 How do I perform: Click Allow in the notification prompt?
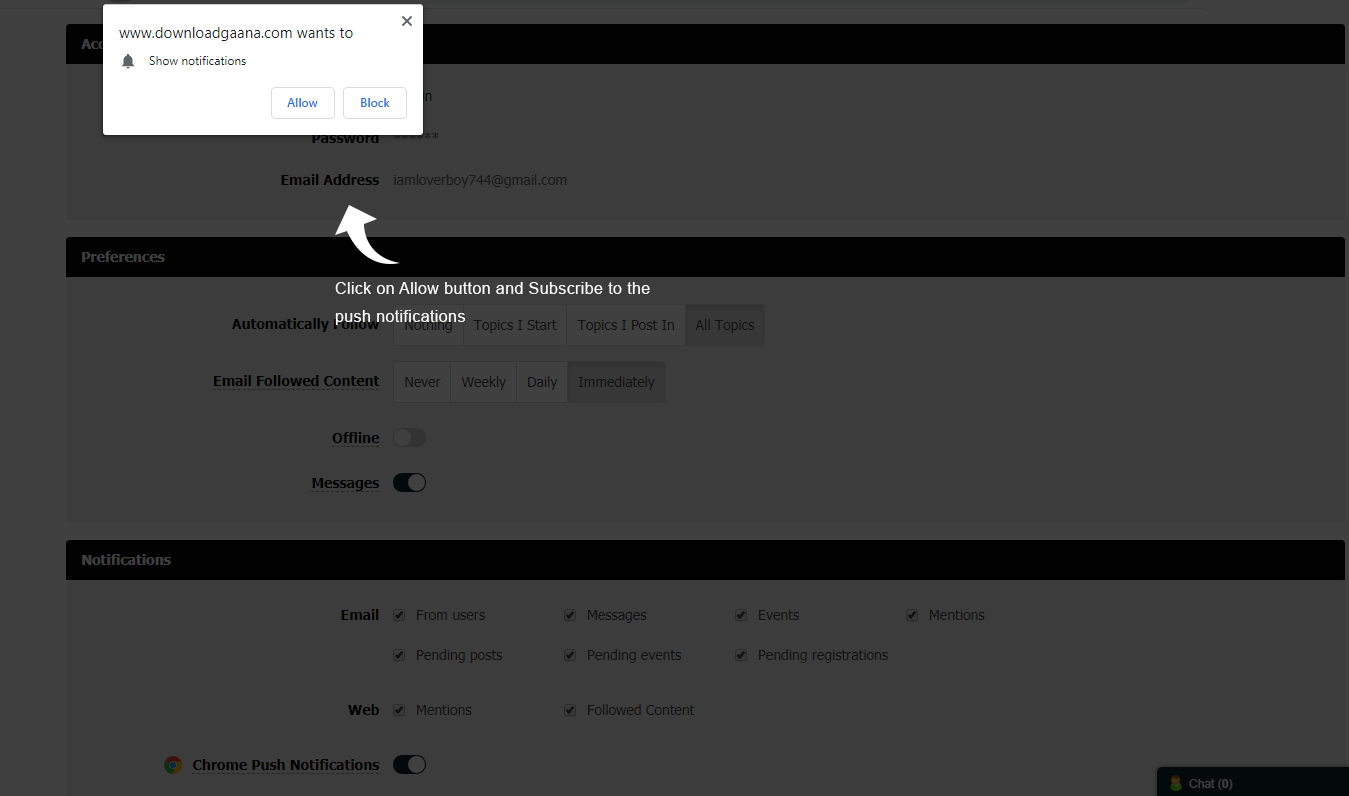302,103
